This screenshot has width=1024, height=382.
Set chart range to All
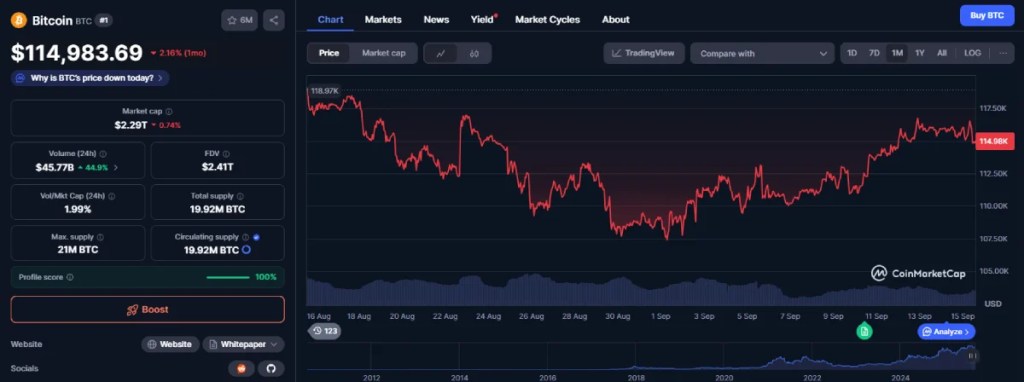941,53
